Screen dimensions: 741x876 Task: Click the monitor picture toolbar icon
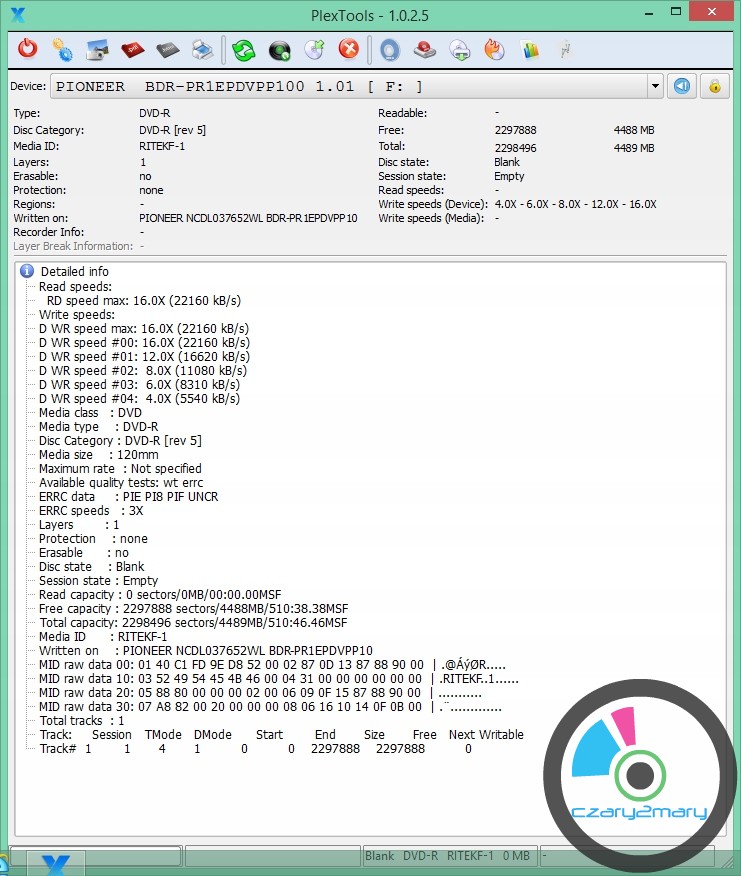(97, 49)
